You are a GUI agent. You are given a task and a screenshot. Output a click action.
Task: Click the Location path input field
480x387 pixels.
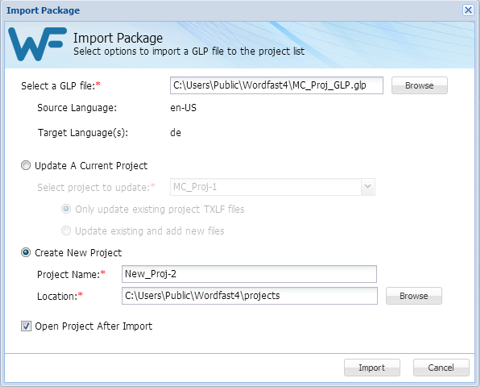click(249, 296)
